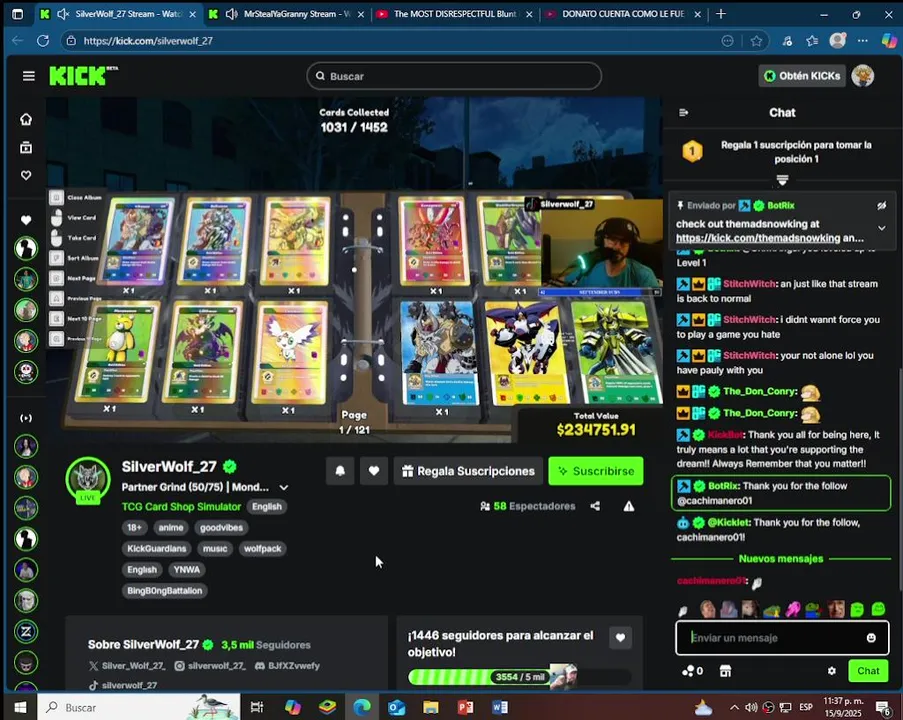
Task: Hide the pinned BotRix message
Action: point(882,206)
